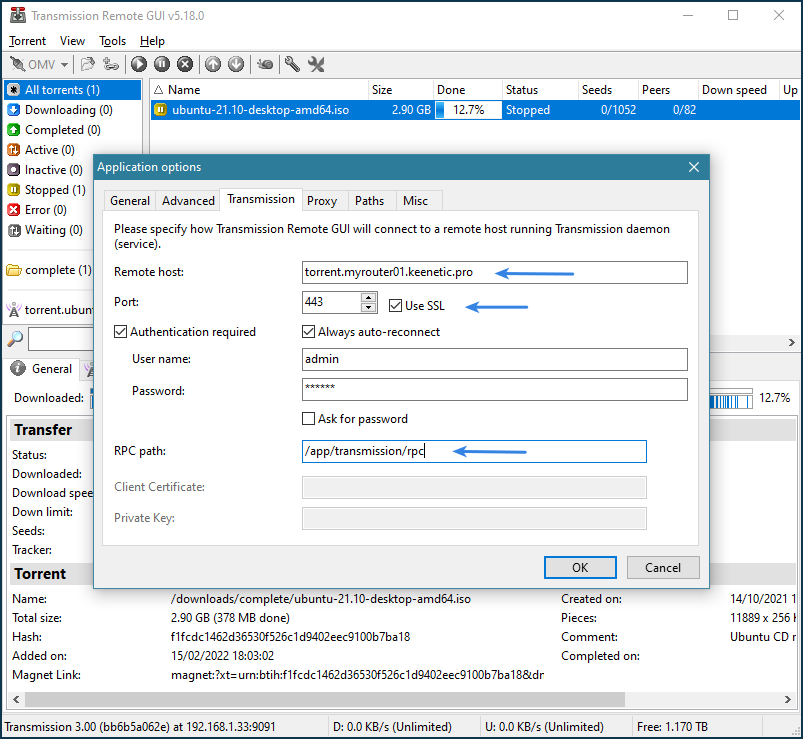The height and width of the screenshot is (739, 803).
Task: Toggle speed limit snail icon
Action: click(265, 65)
